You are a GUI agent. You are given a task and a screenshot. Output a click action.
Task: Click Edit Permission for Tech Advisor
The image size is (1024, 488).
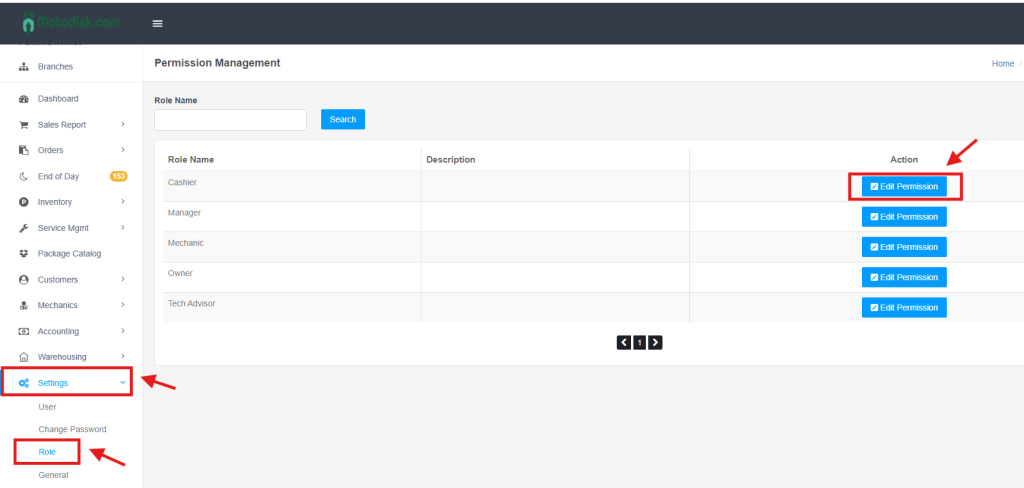pos(904,308)
